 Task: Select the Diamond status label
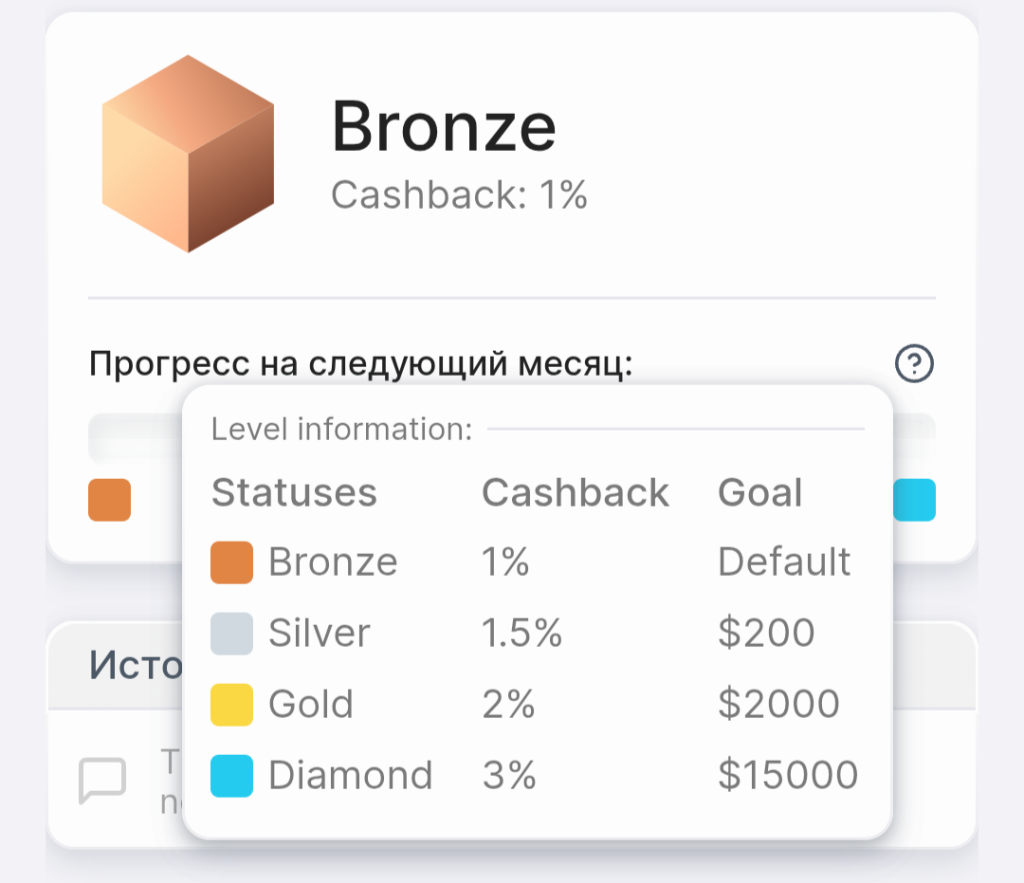[351, 775]
